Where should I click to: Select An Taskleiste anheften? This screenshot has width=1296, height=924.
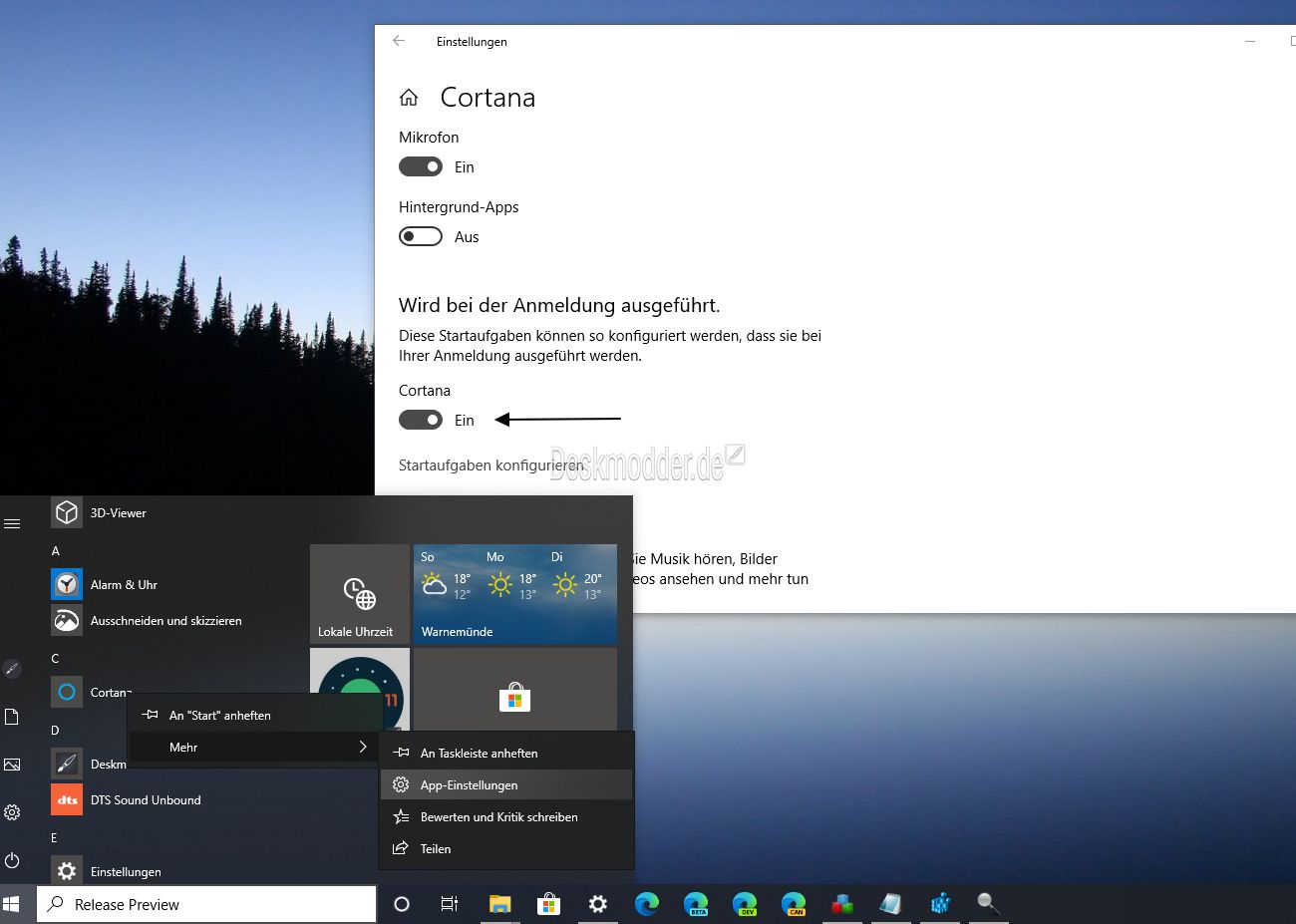pos(506,753)
